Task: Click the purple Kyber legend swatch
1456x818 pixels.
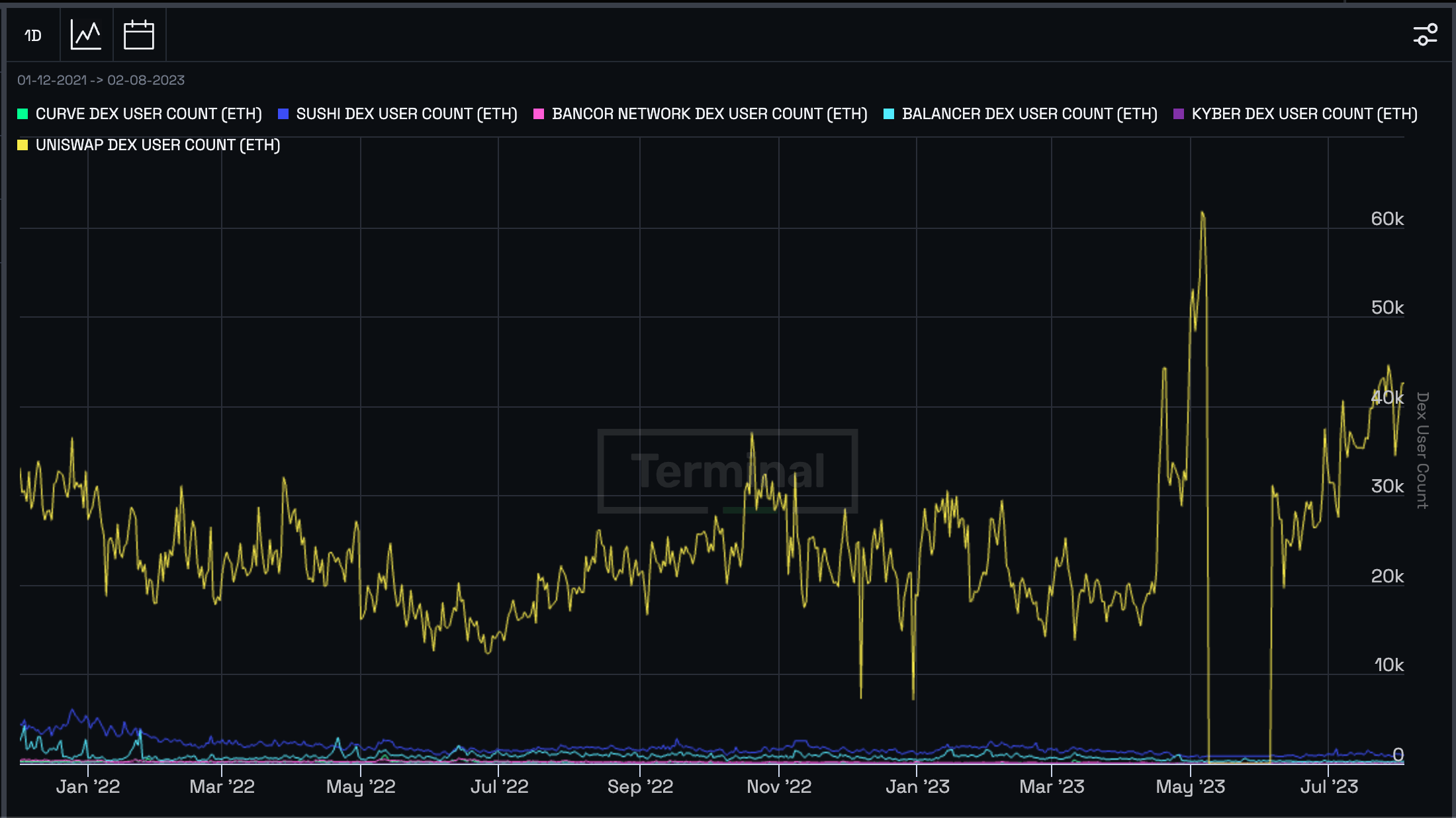Action: 1179,114
